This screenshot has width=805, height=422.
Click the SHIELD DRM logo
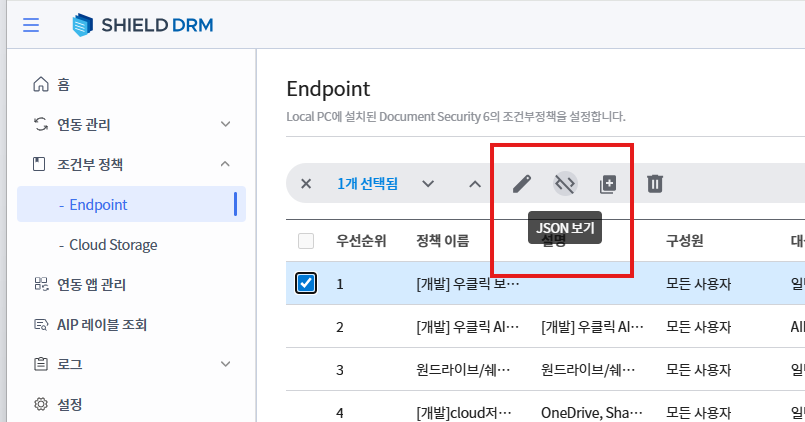coord(143,24)
